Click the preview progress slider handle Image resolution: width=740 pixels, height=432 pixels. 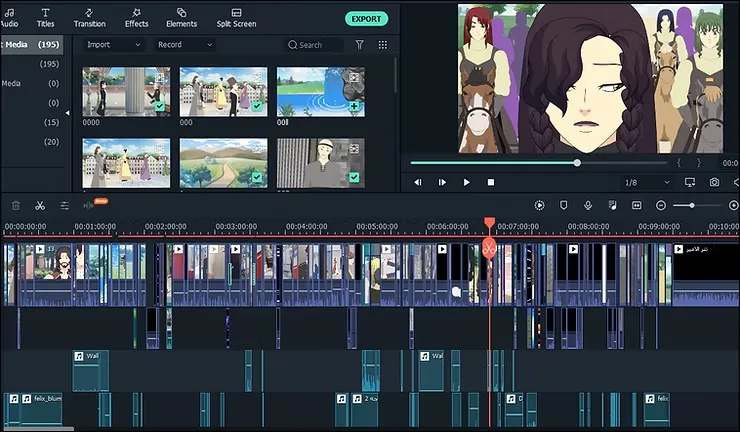(x=577, y=163)
